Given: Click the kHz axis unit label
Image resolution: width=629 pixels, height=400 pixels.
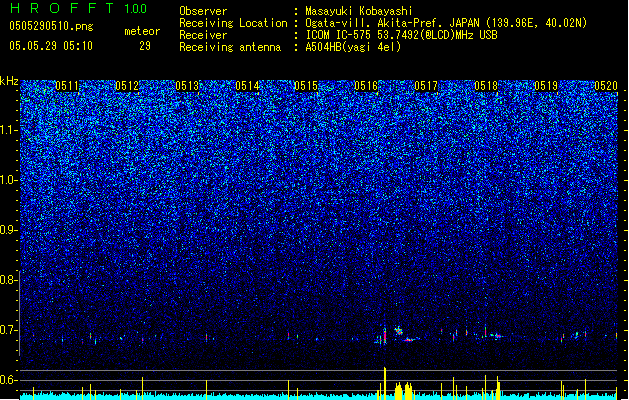Looking at the screenshot, I should click(x=9, y=81).
